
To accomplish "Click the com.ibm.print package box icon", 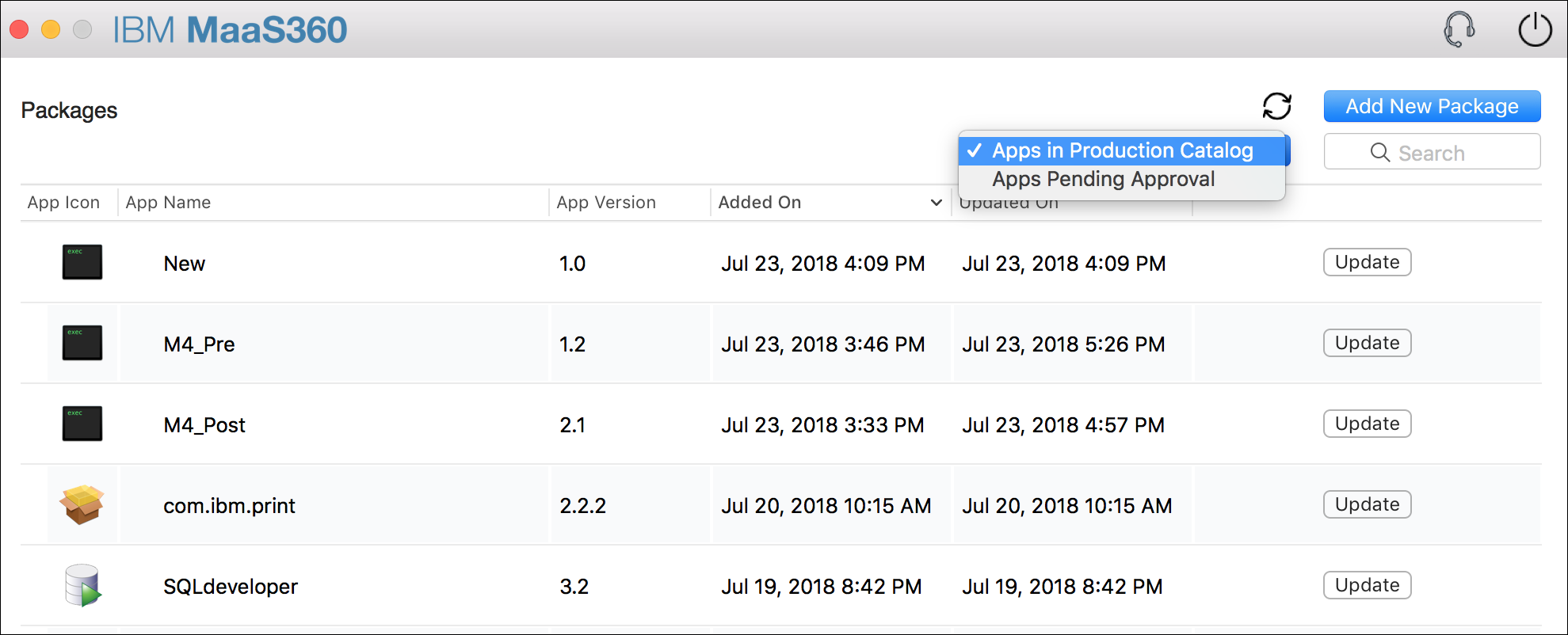I will [82, 504].
